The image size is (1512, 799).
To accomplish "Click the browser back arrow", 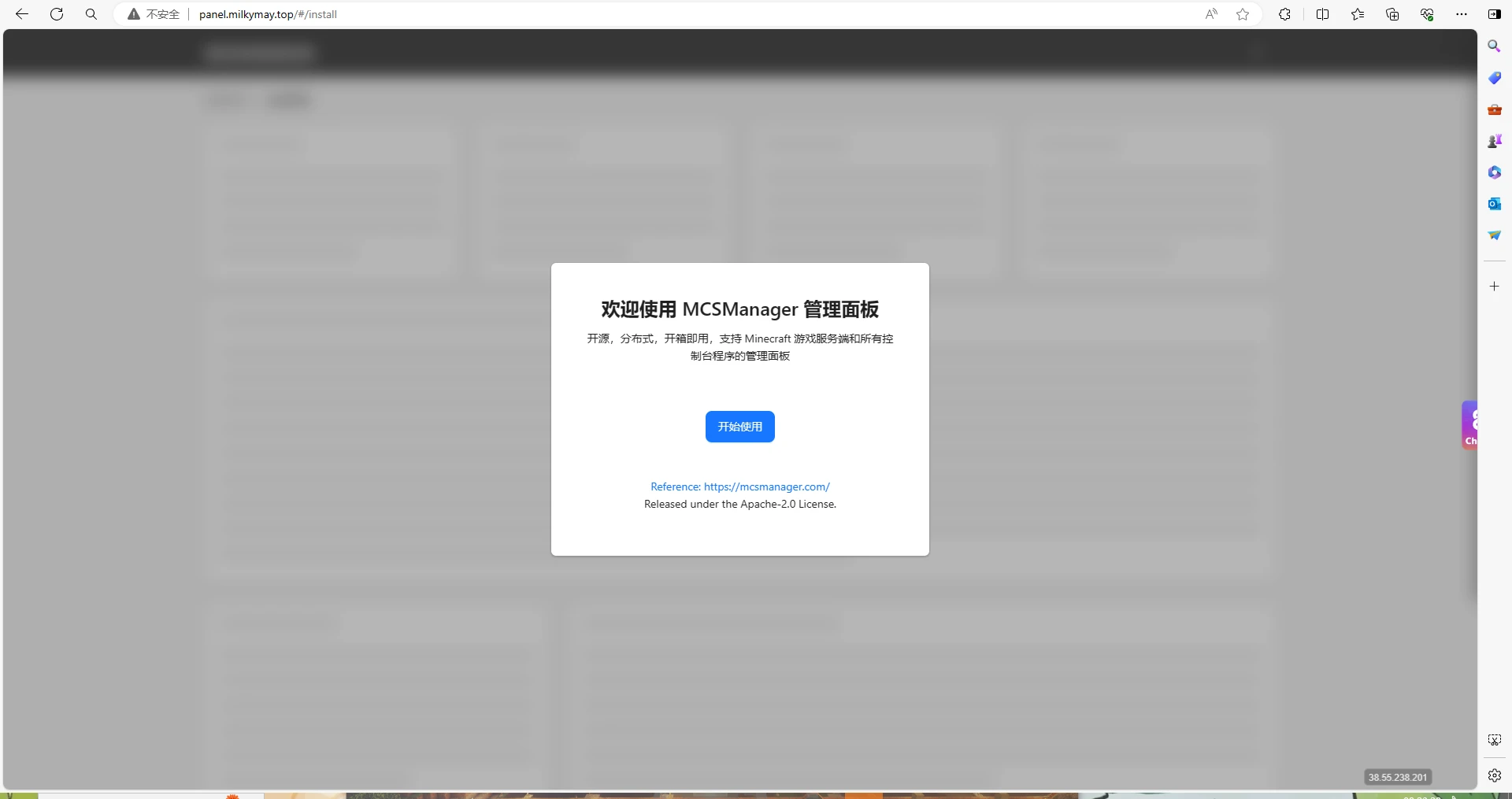I will pos(22,14).
